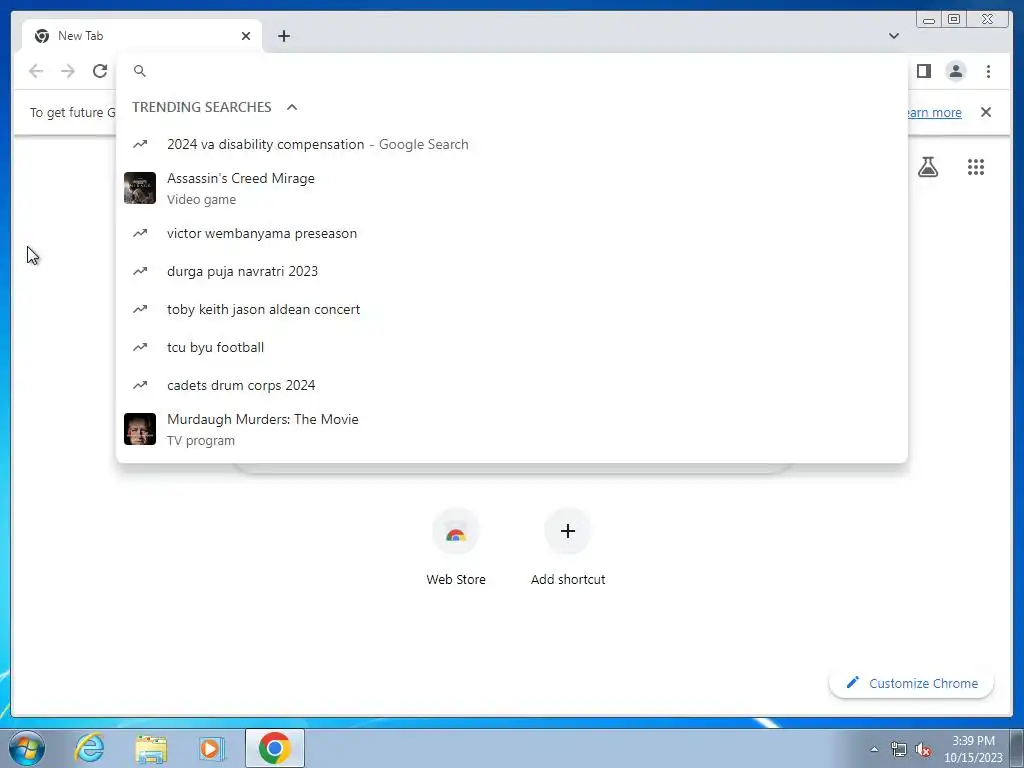1024x768 pixels.
Task: Show hidden system tray icons
Action: [x=874, y=749]
